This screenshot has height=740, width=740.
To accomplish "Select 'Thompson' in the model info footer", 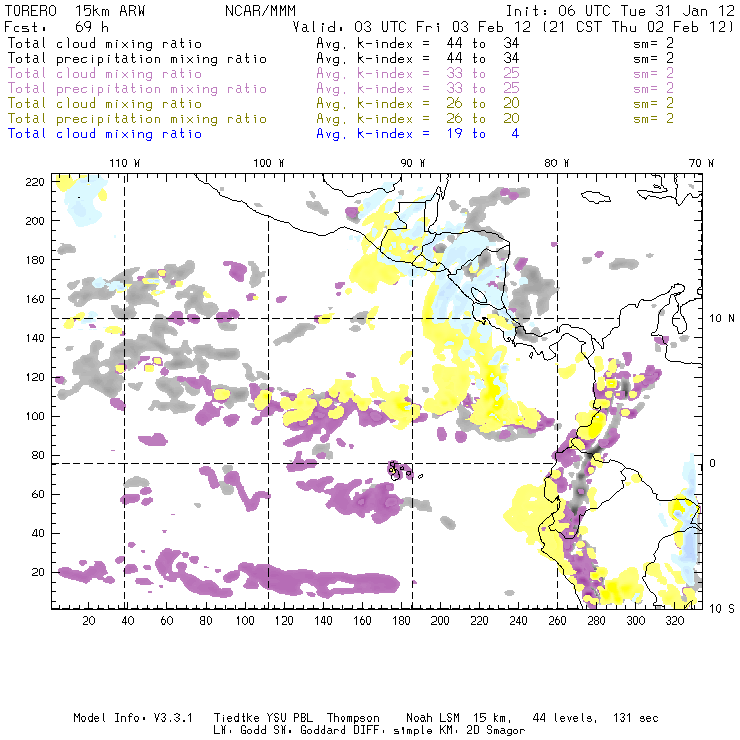I will pyautogui.click(x=353, y=718).
